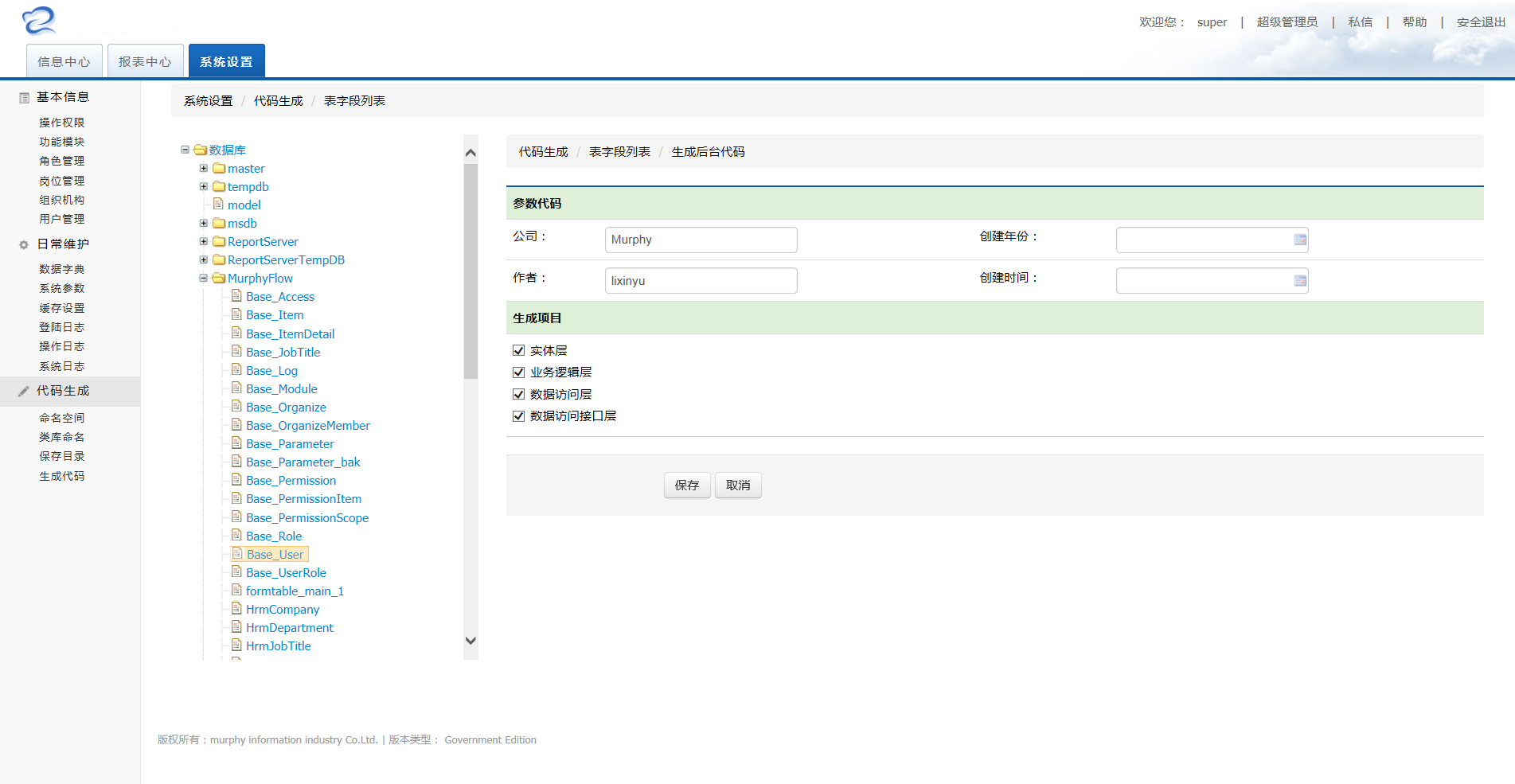Click the HrmCompany table icon
Image resolution: width=1515 pixels, height=784 pixels.
(236, 608)
